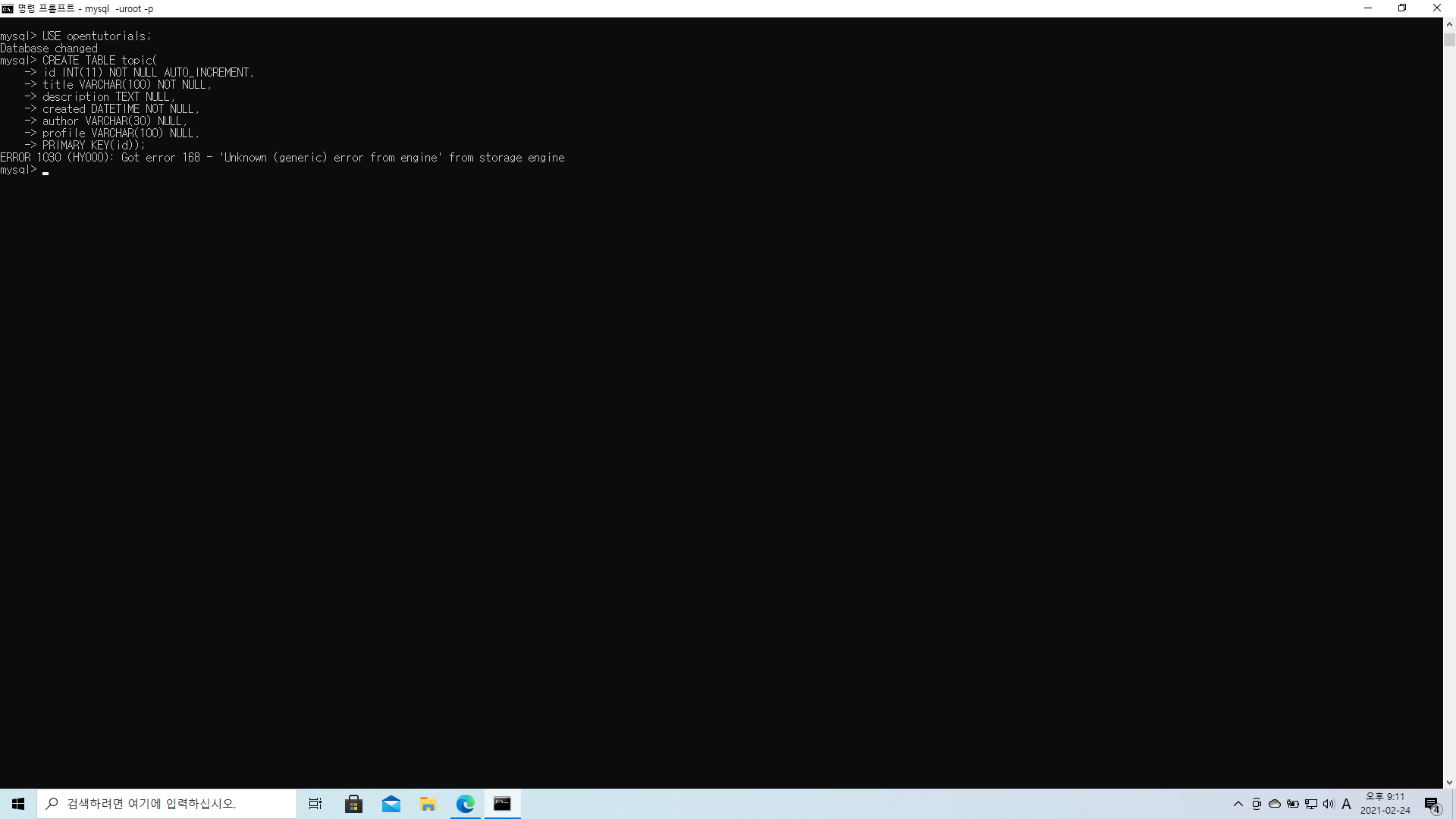Click the Command Prompt taskbar icon
Image resolution: width=1456 pixels, height=819 pixels.
(x=502, y=804)
